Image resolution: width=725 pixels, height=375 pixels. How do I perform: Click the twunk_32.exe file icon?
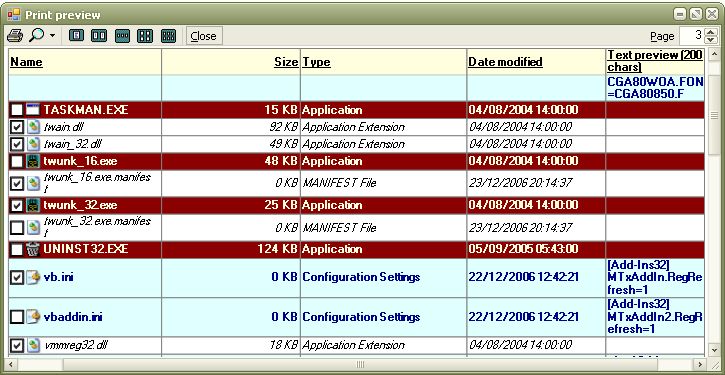pyautogui.click(x=33, y=205)
